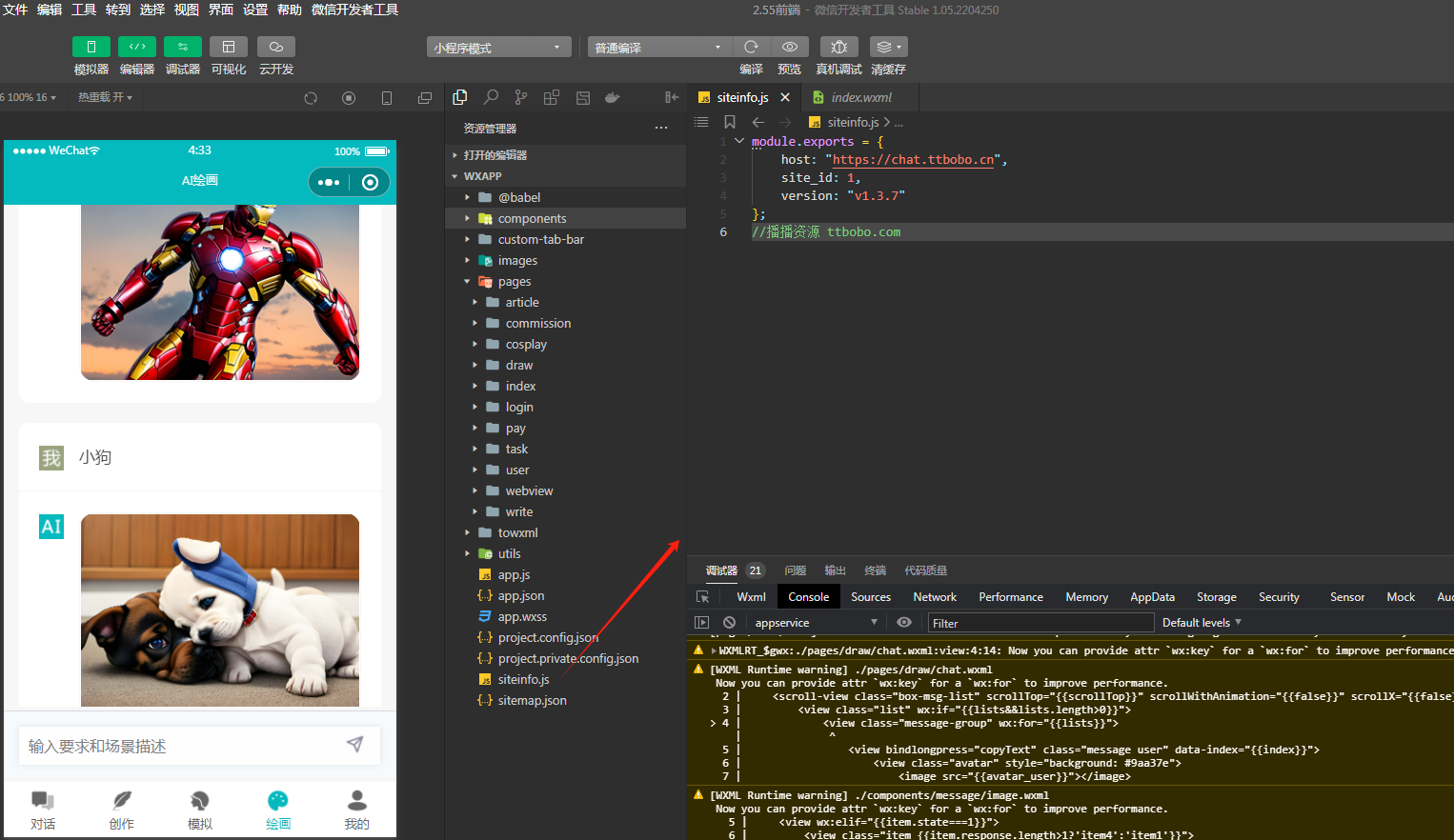Switch to the 问题 problems tab
This screenshot has height=840, width=1454.
(795, 570)
